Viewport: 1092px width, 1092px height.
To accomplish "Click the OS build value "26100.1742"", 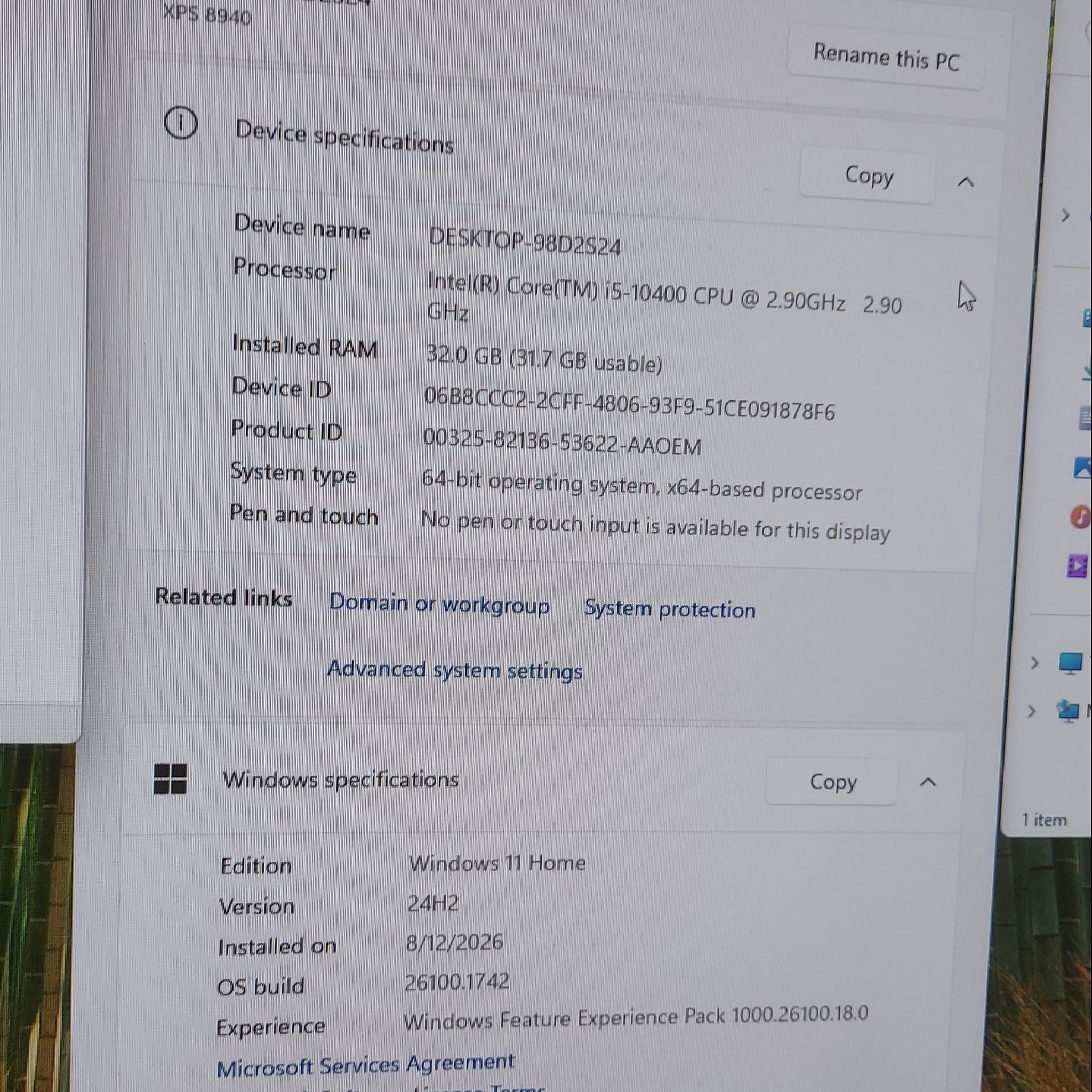I will point(457,982).
